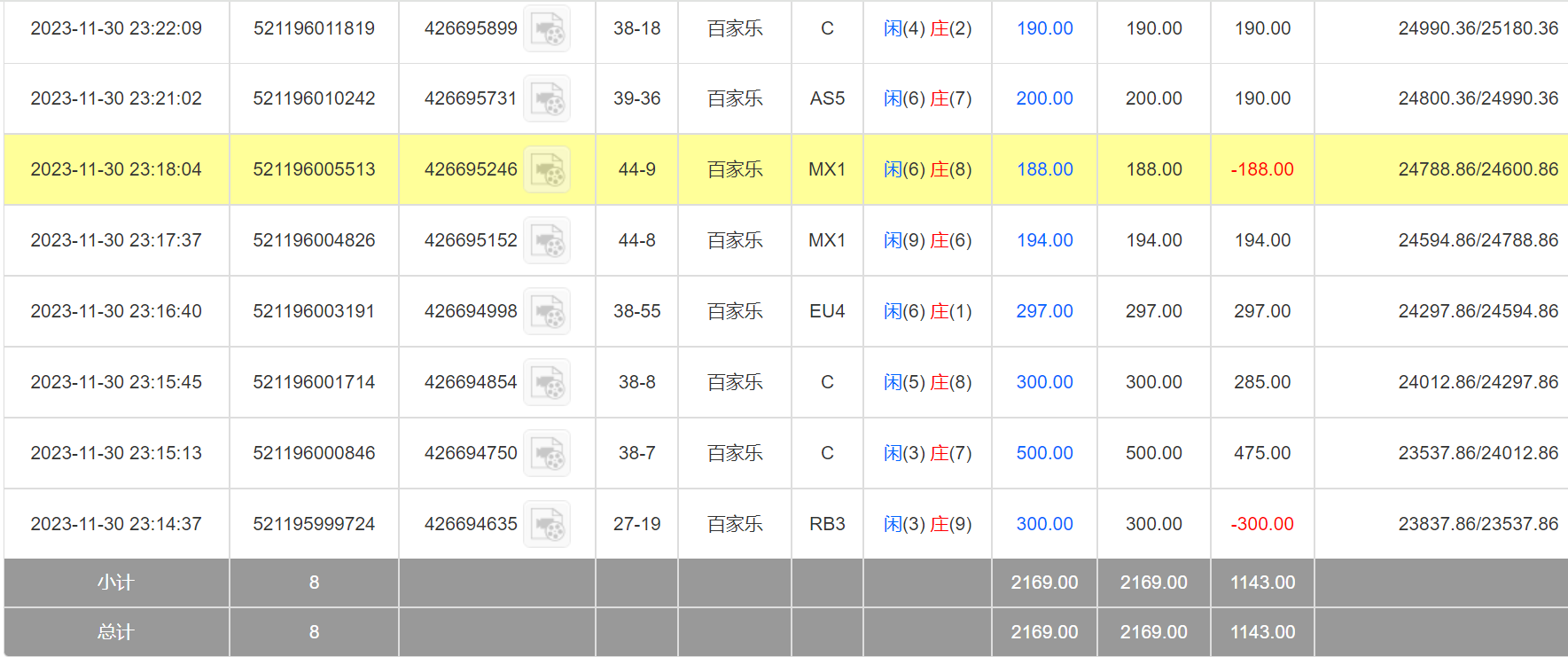Select timestamp 2023-11-30 23:14:37

pyautogui.click(x=116, y=524)
